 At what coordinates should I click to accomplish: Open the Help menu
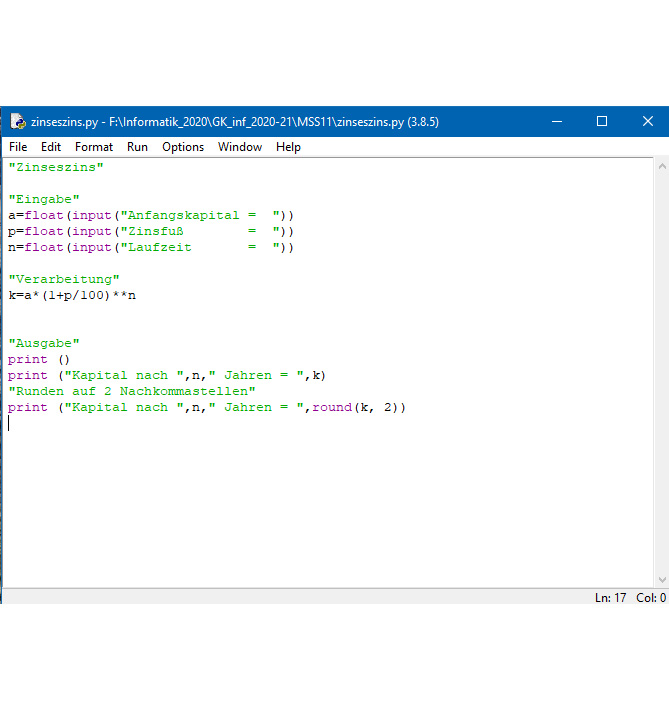288,147
